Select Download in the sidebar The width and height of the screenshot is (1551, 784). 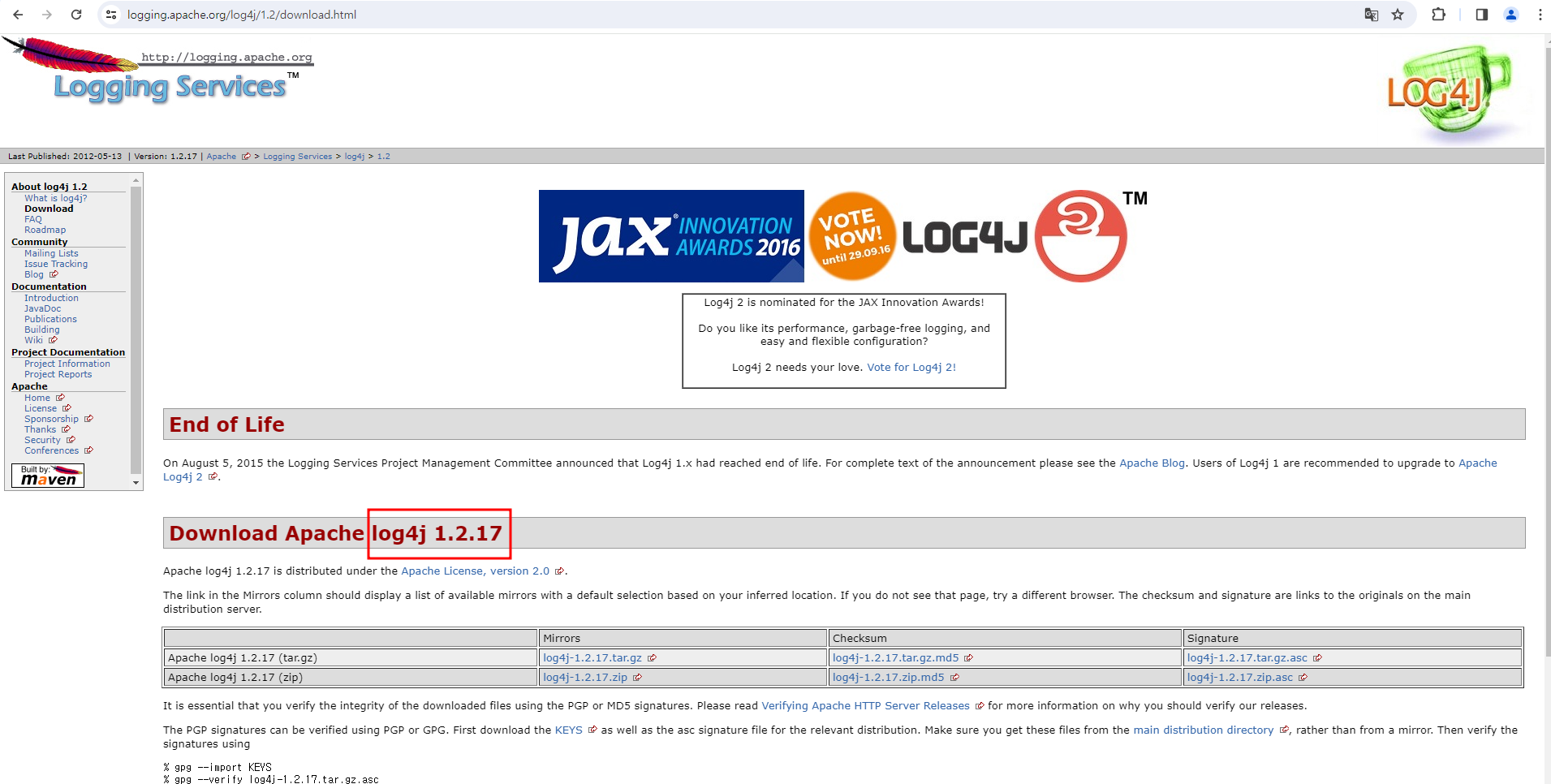(x=49, y=209)
